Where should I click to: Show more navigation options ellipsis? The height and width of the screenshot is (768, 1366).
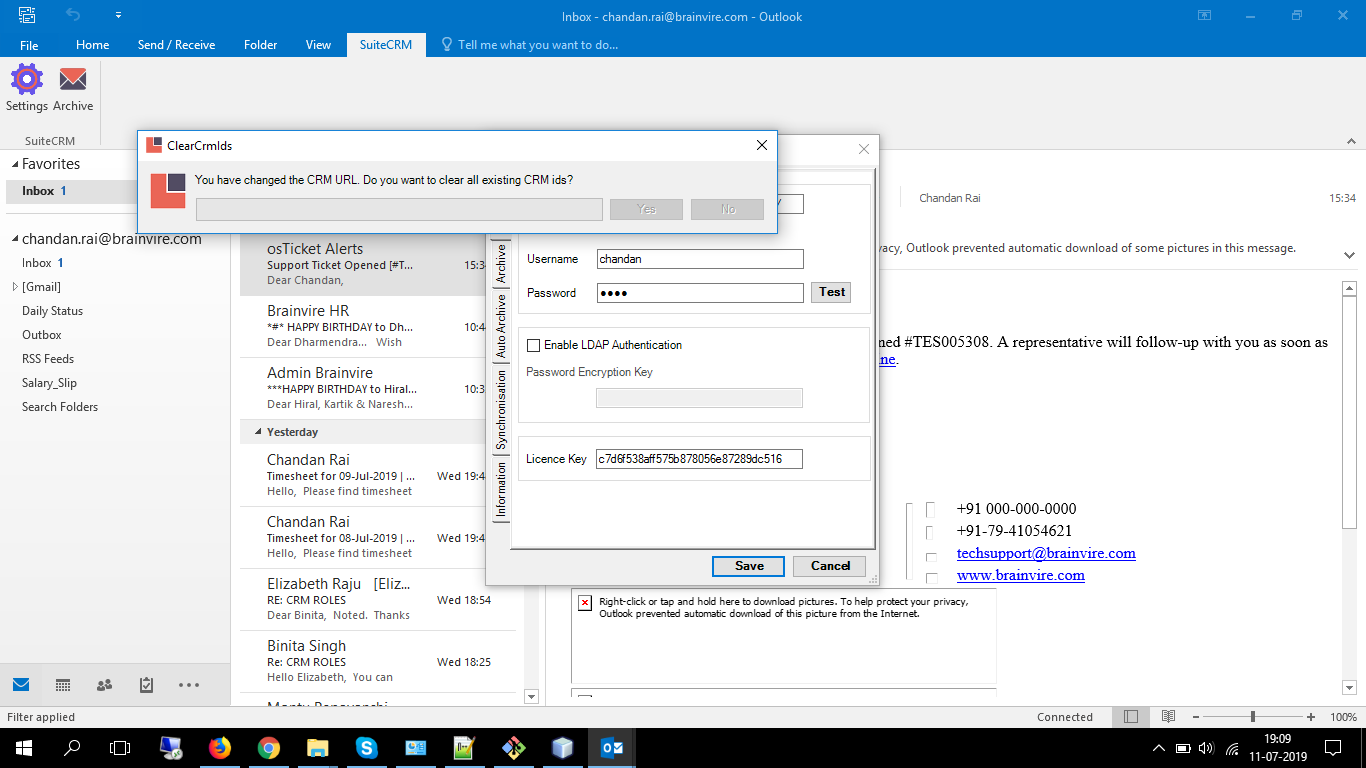tap(189, 685)
